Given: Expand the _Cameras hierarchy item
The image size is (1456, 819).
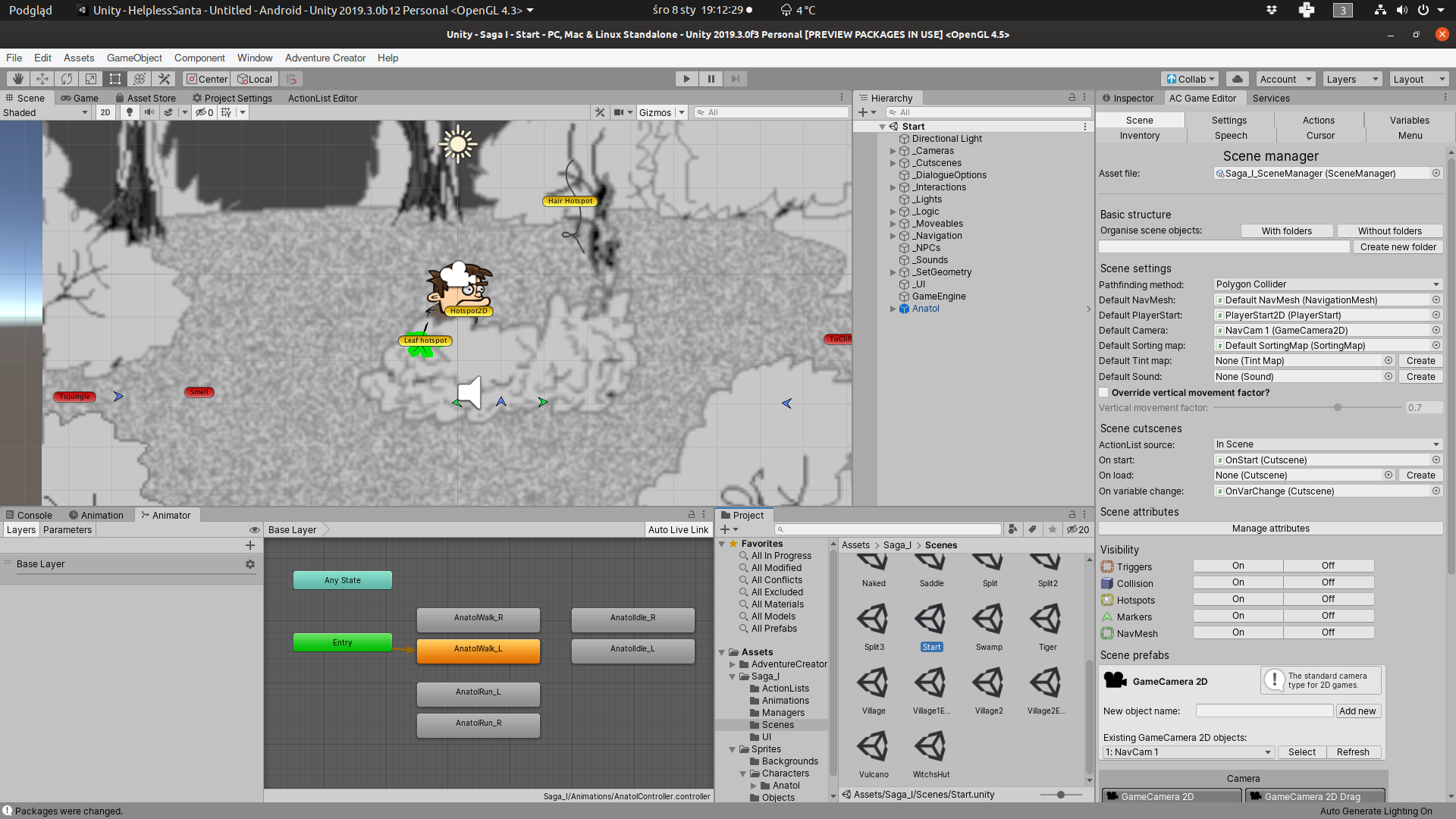Looking at the screenshot, I should (x=893, y=151).
